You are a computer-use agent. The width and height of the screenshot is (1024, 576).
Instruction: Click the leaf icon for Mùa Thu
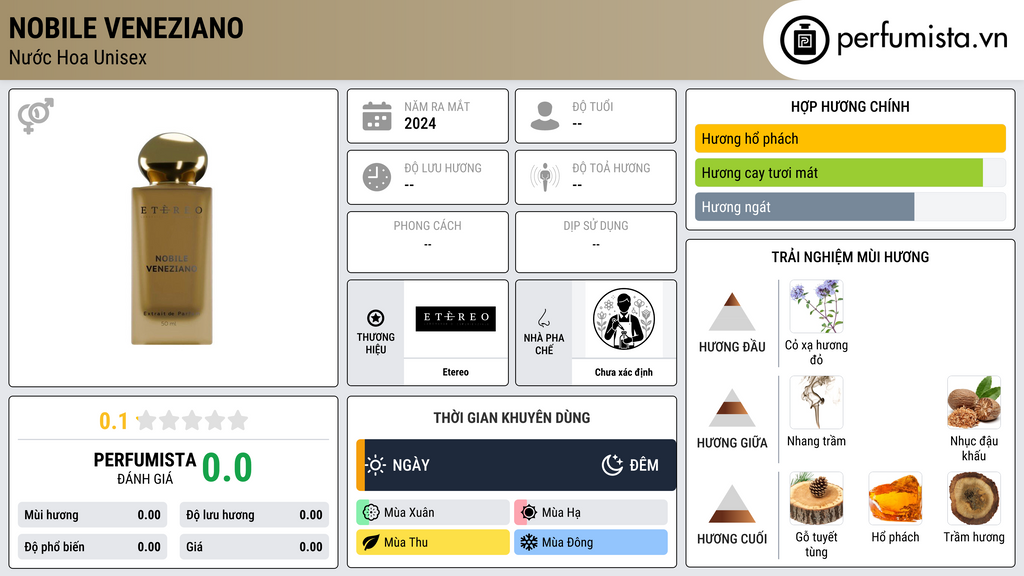point(371,542)
